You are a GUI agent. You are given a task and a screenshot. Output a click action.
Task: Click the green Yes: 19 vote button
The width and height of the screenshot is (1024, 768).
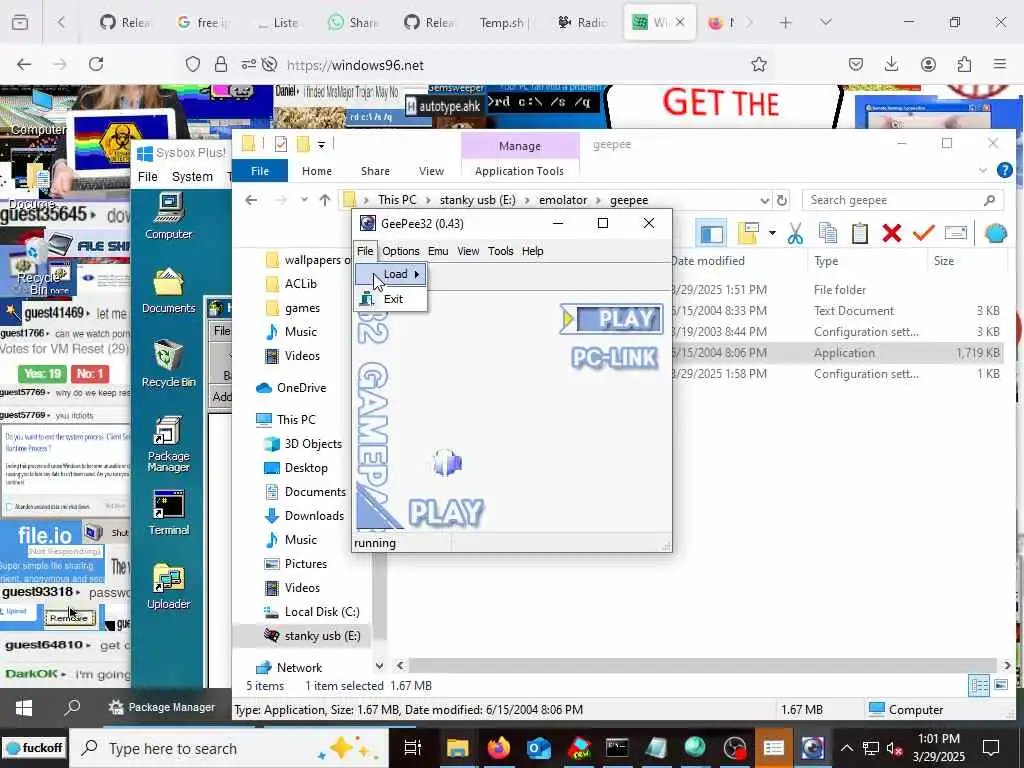(42, 374)
